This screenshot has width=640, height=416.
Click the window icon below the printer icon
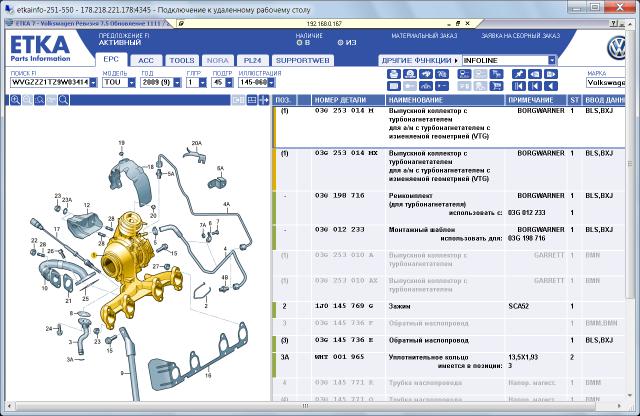coord(394,86)
